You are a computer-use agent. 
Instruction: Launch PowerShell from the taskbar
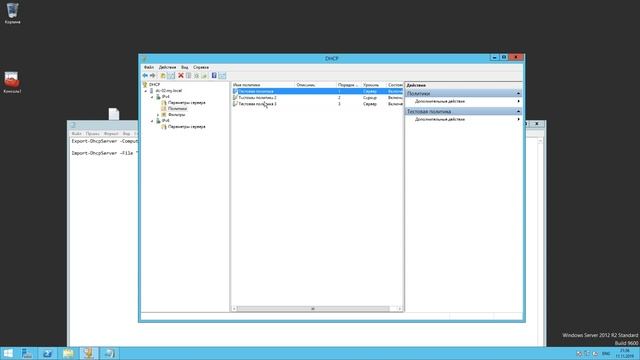coord(47,353)
